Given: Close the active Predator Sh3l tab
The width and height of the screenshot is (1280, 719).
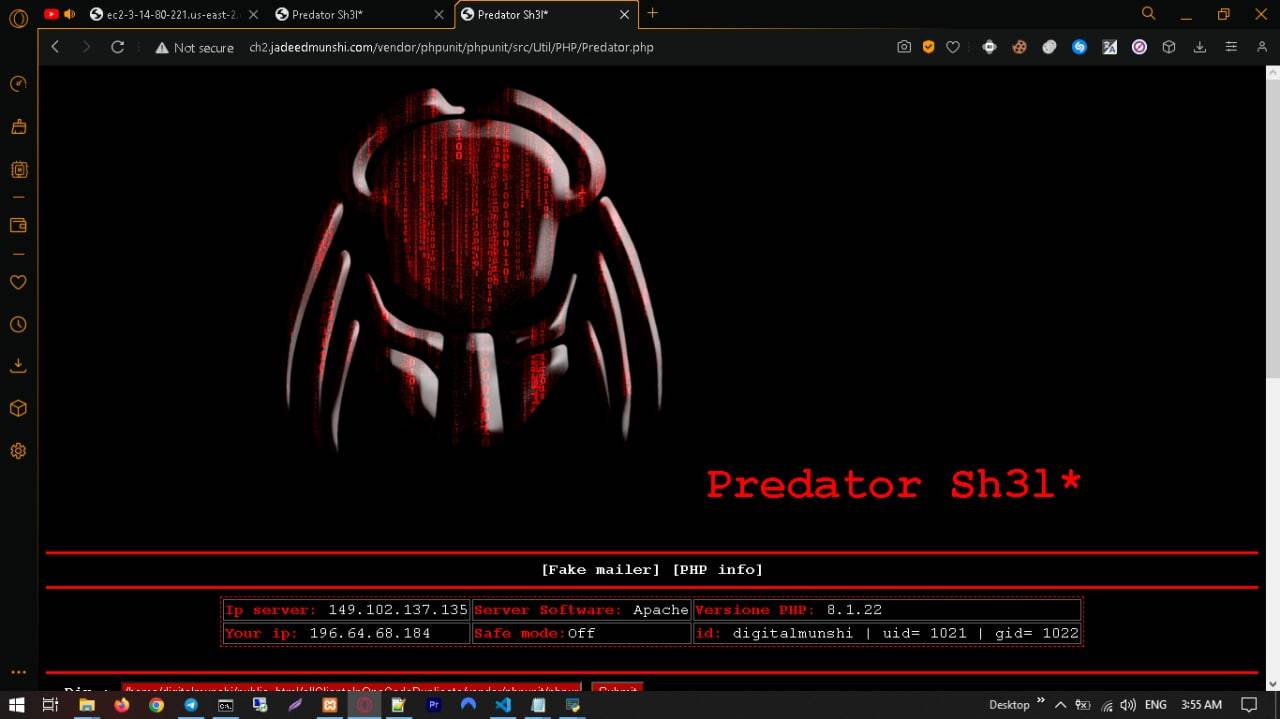Looking at the screenshot, I should click(625, 15).
